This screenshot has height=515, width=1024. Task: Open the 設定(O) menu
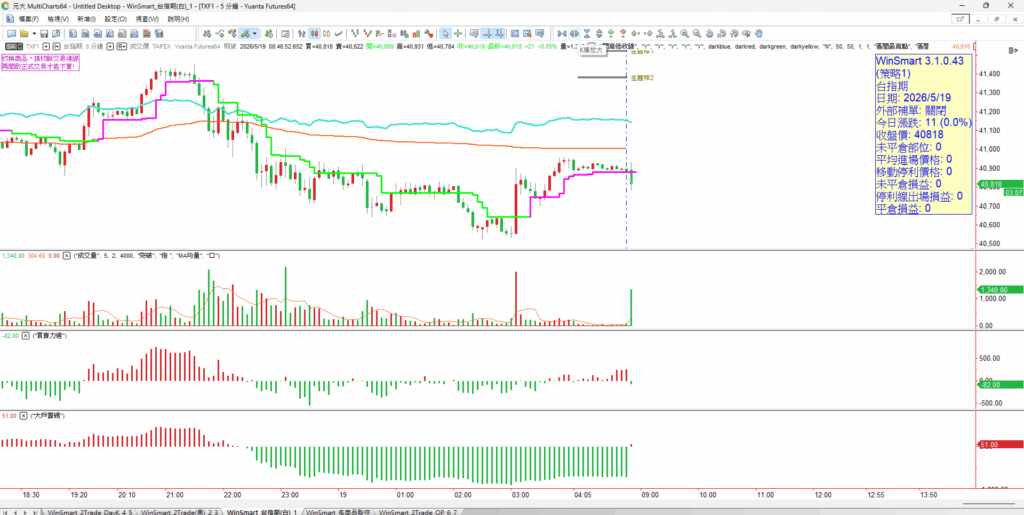pyautogui.click(x=116, y=19)
